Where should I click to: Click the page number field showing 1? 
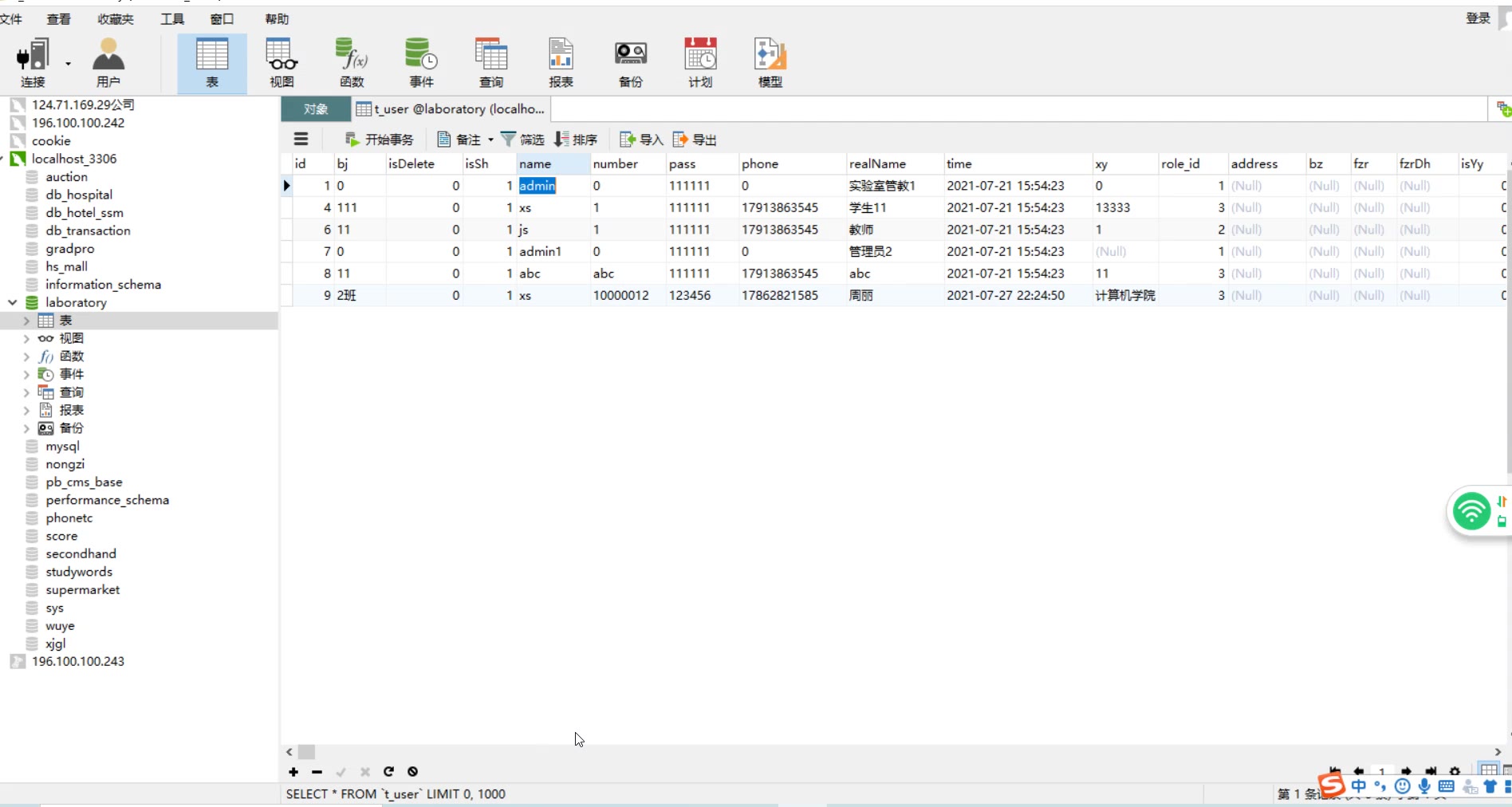(x=1382, y=771)
